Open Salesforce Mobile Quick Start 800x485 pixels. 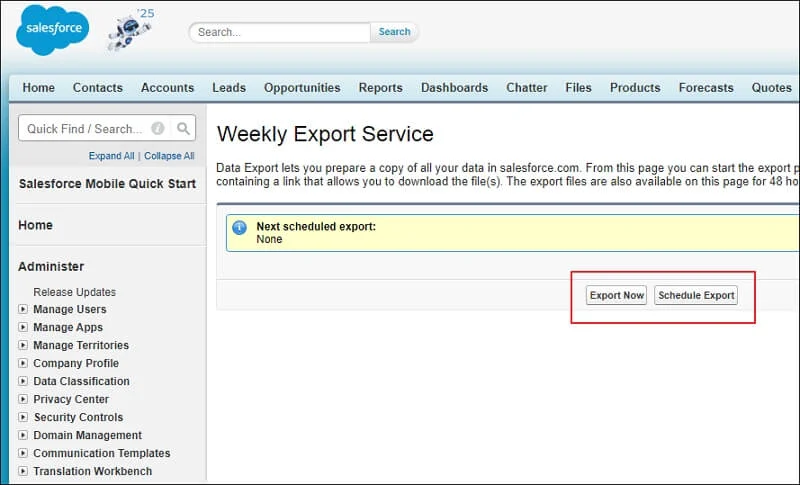107,184
